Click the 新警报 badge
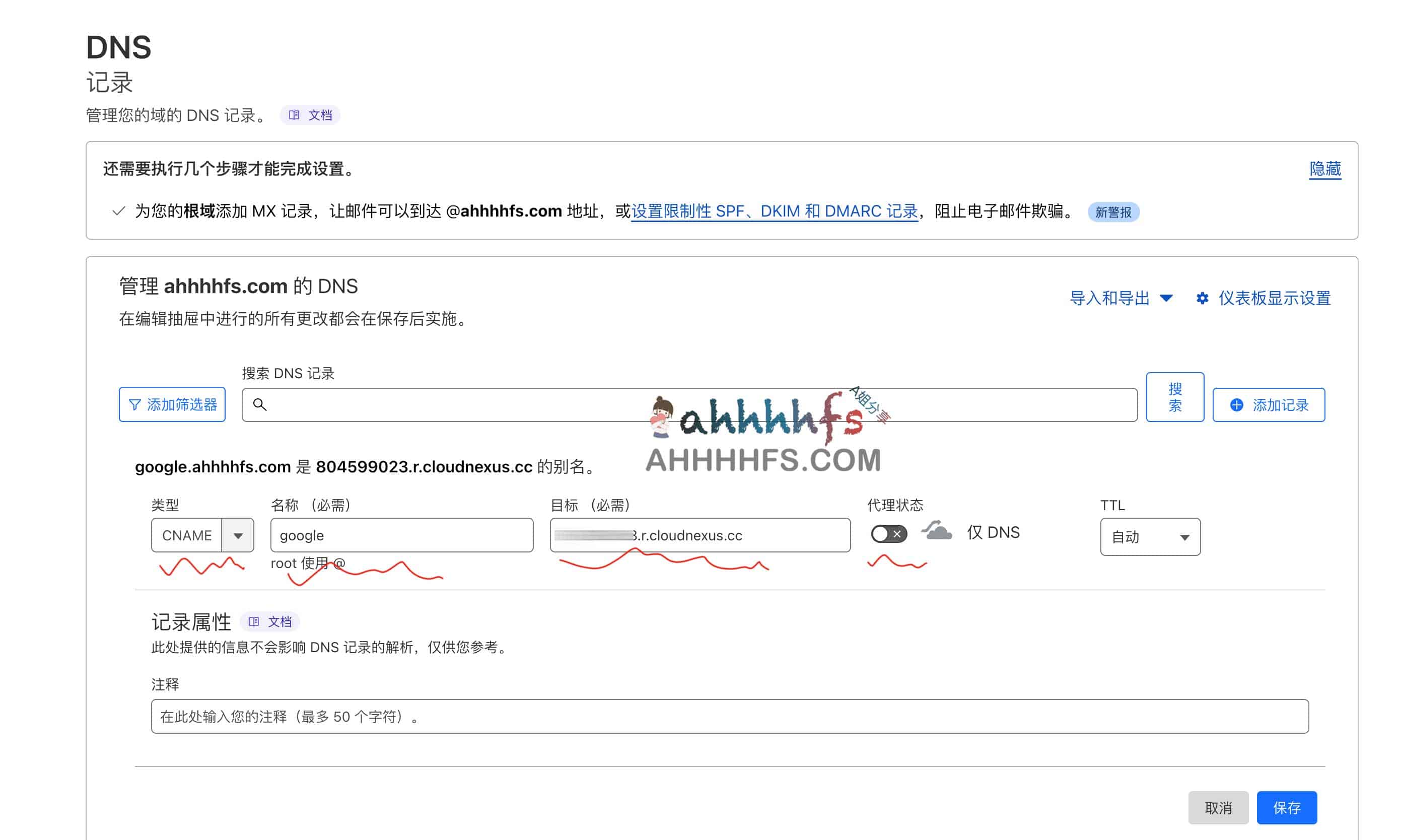 (1112, 212)
